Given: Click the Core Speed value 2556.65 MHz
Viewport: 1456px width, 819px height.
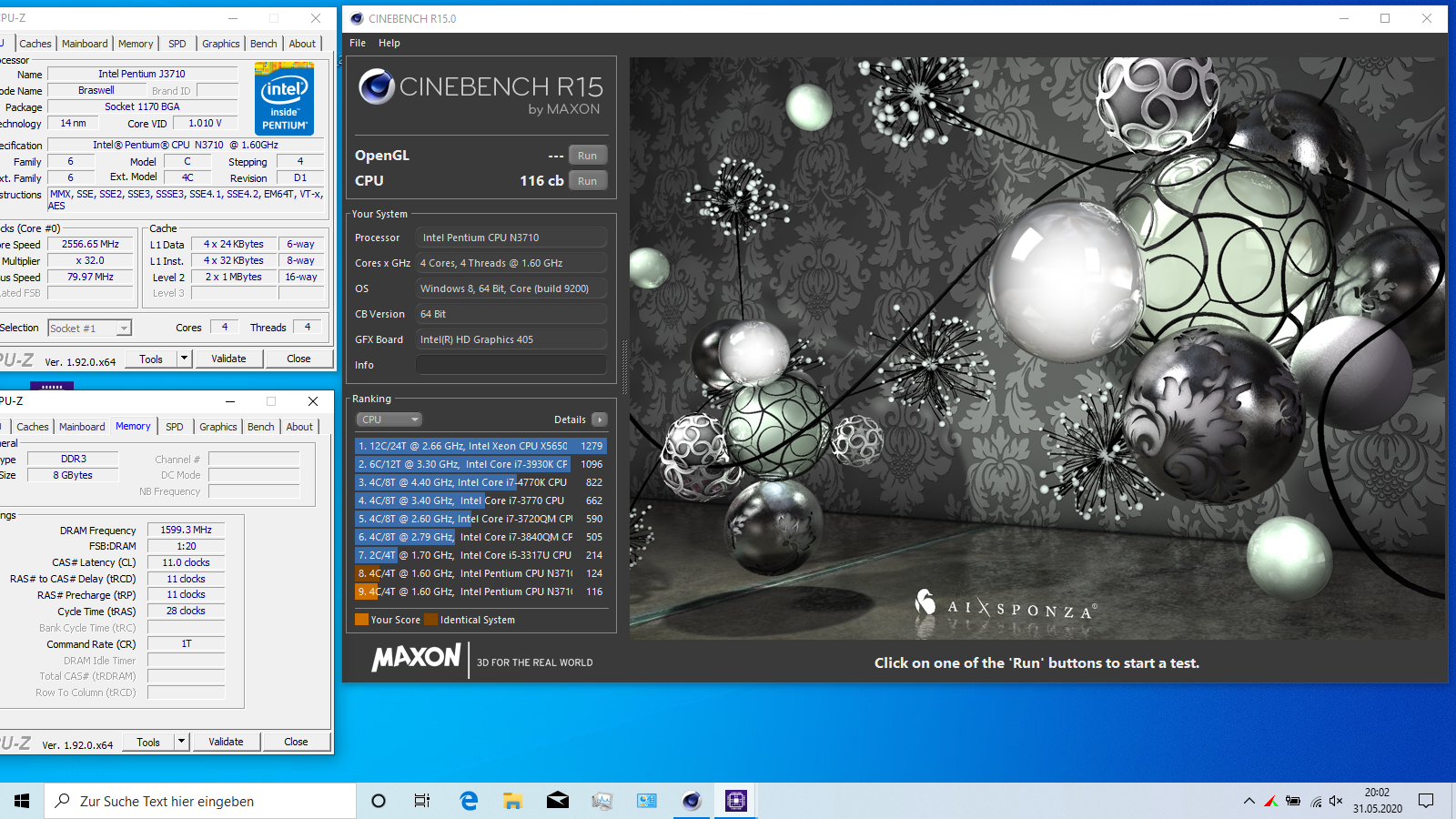Looking at the screenshot, I should pos(90,244).
